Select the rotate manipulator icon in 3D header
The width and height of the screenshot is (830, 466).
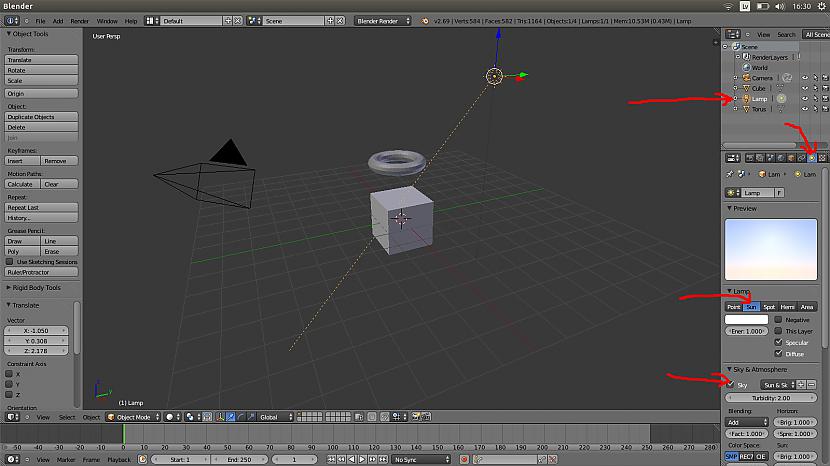[x=241, y=417]
